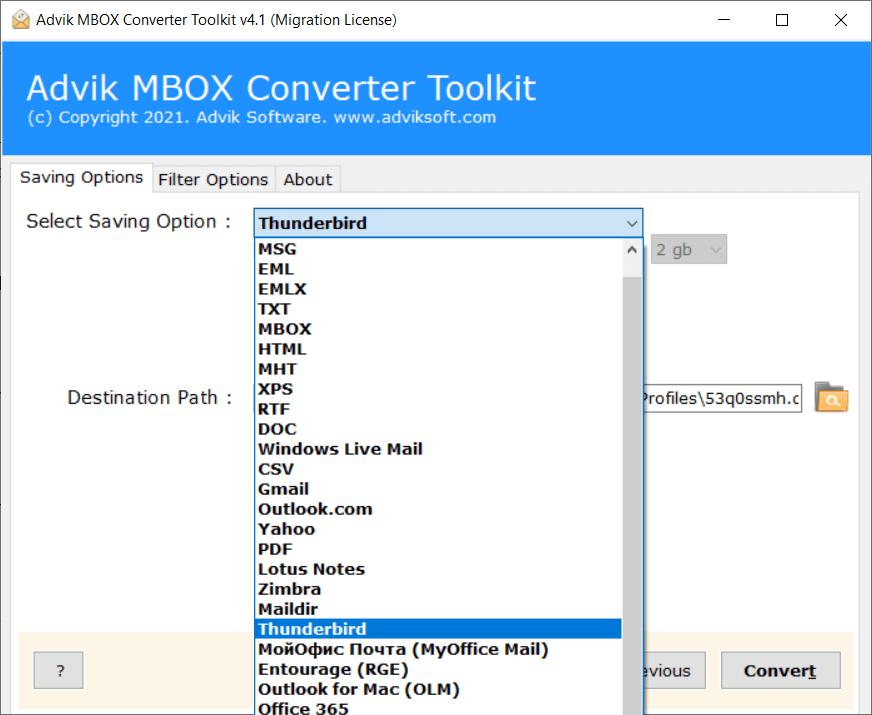Pick Zimbra from the list
This screenshot has width=872, height=715.
tap(438, 589)
